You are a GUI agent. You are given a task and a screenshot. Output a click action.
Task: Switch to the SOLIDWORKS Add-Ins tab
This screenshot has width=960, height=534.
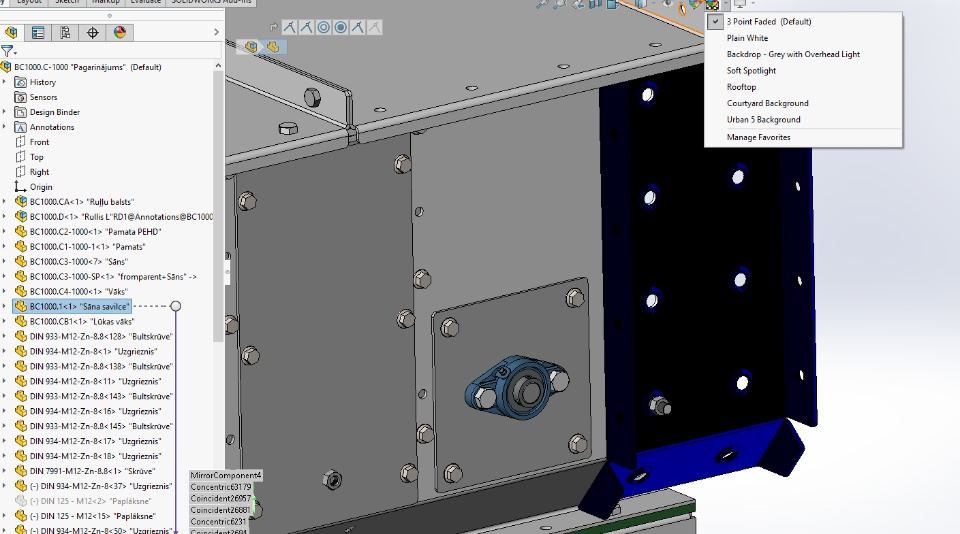211,2
